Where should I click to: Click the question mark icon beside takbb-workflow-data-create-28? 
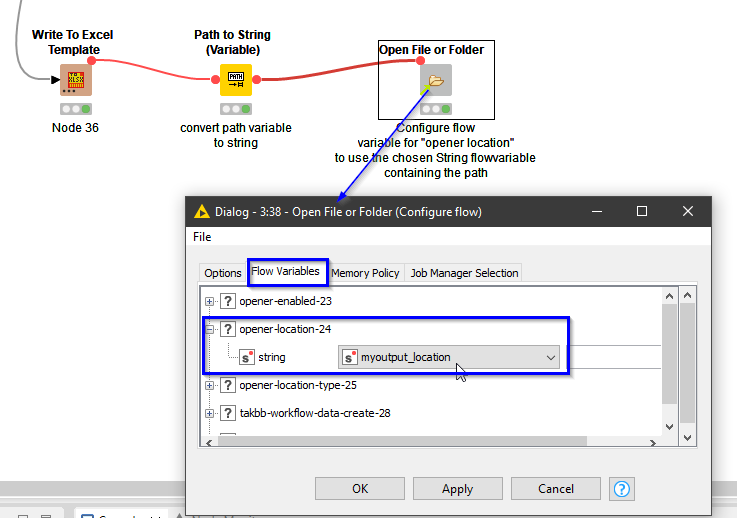pyautogui.click(x=228, y=413)
